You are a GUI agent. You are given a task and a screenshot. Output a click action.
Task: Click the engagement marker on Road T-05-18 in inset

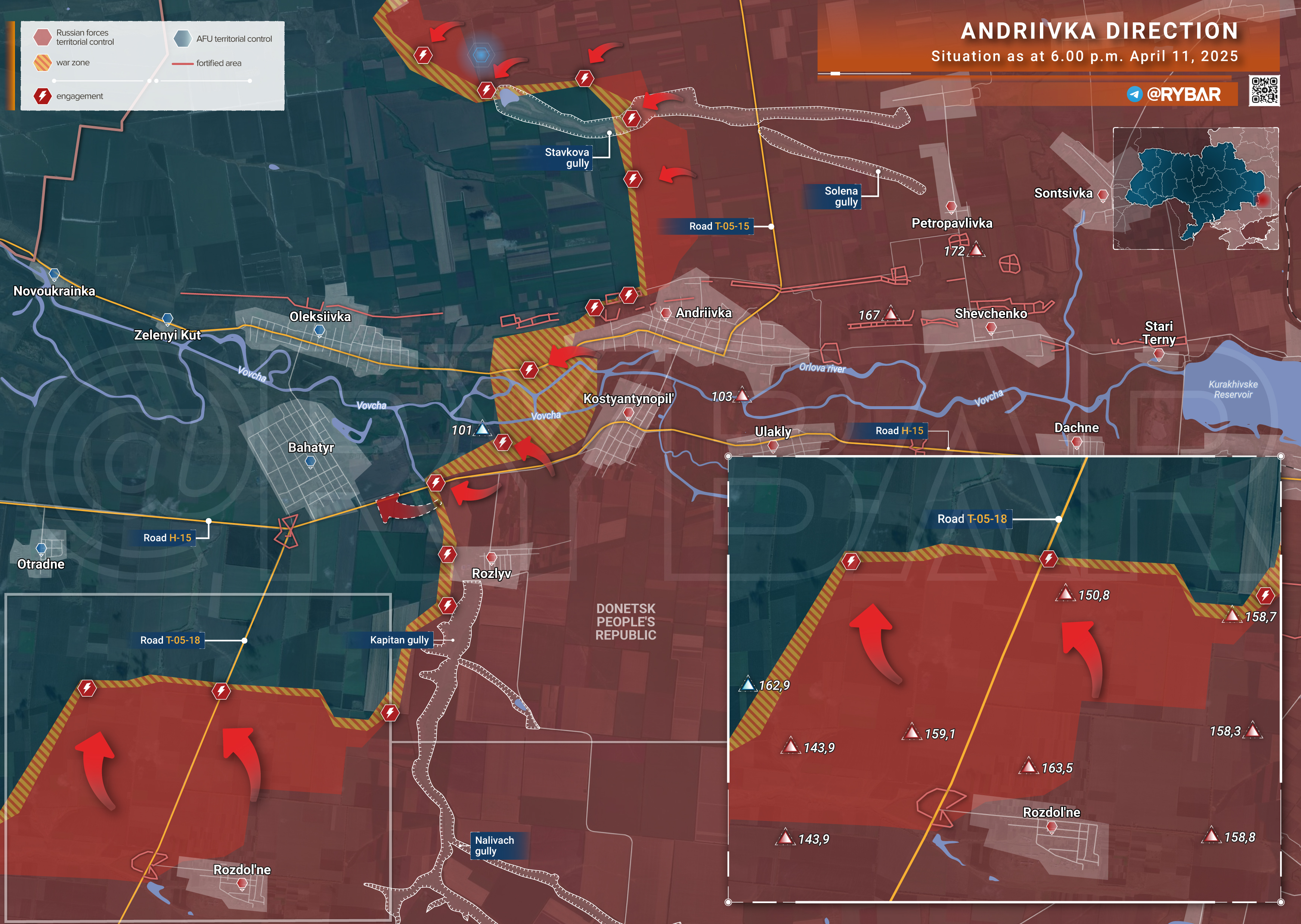point(1048,559)
